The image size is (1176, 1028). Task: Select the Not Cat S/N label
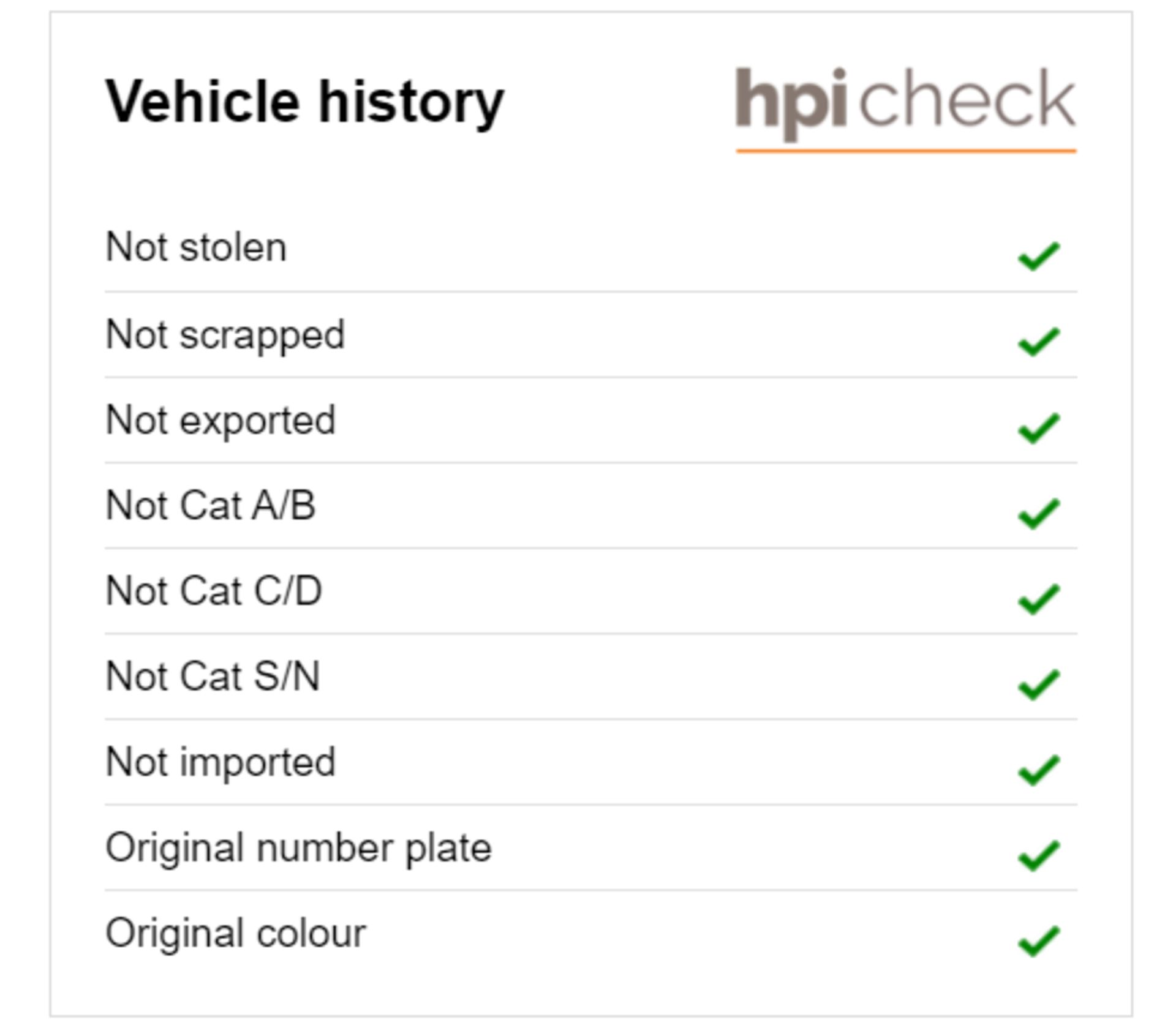coord(213,677)
